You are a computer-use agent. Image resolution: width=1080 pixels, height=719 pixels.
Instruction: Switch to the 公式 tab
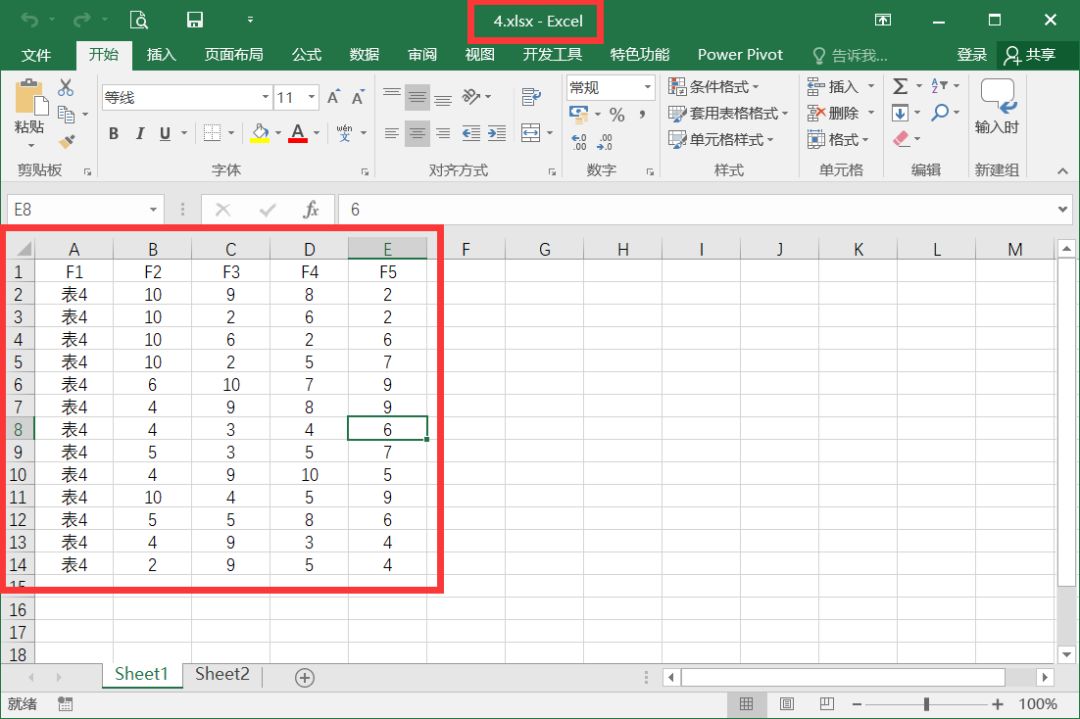click(307, 55)
